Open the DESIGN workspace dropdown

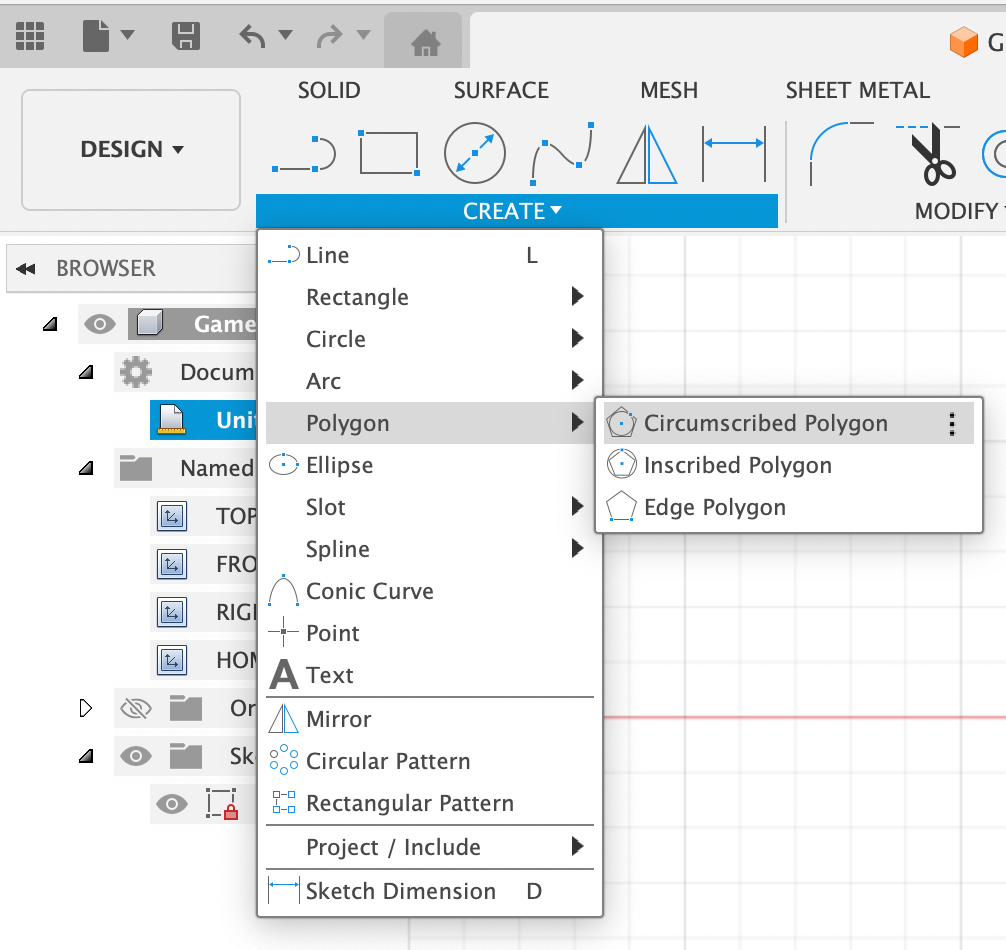(131, 149)
